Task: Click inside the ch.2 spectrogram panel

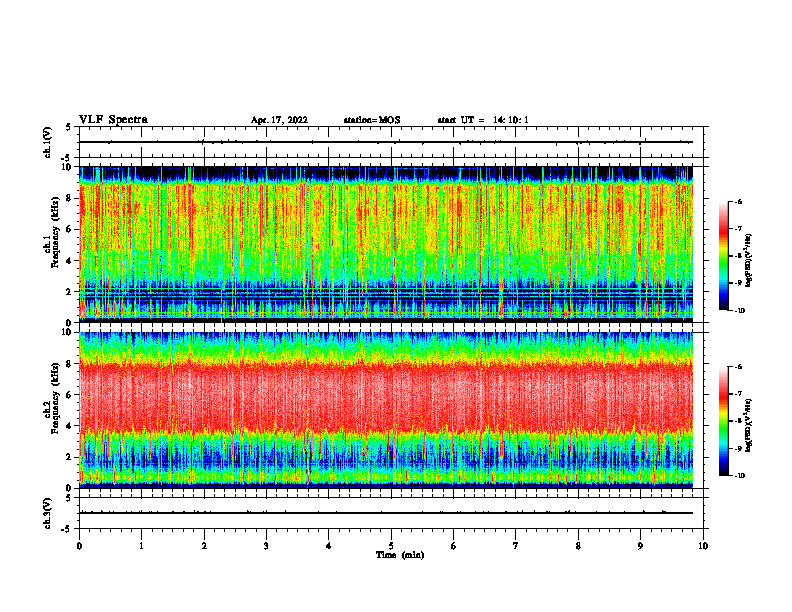Action: click(386, 410)
